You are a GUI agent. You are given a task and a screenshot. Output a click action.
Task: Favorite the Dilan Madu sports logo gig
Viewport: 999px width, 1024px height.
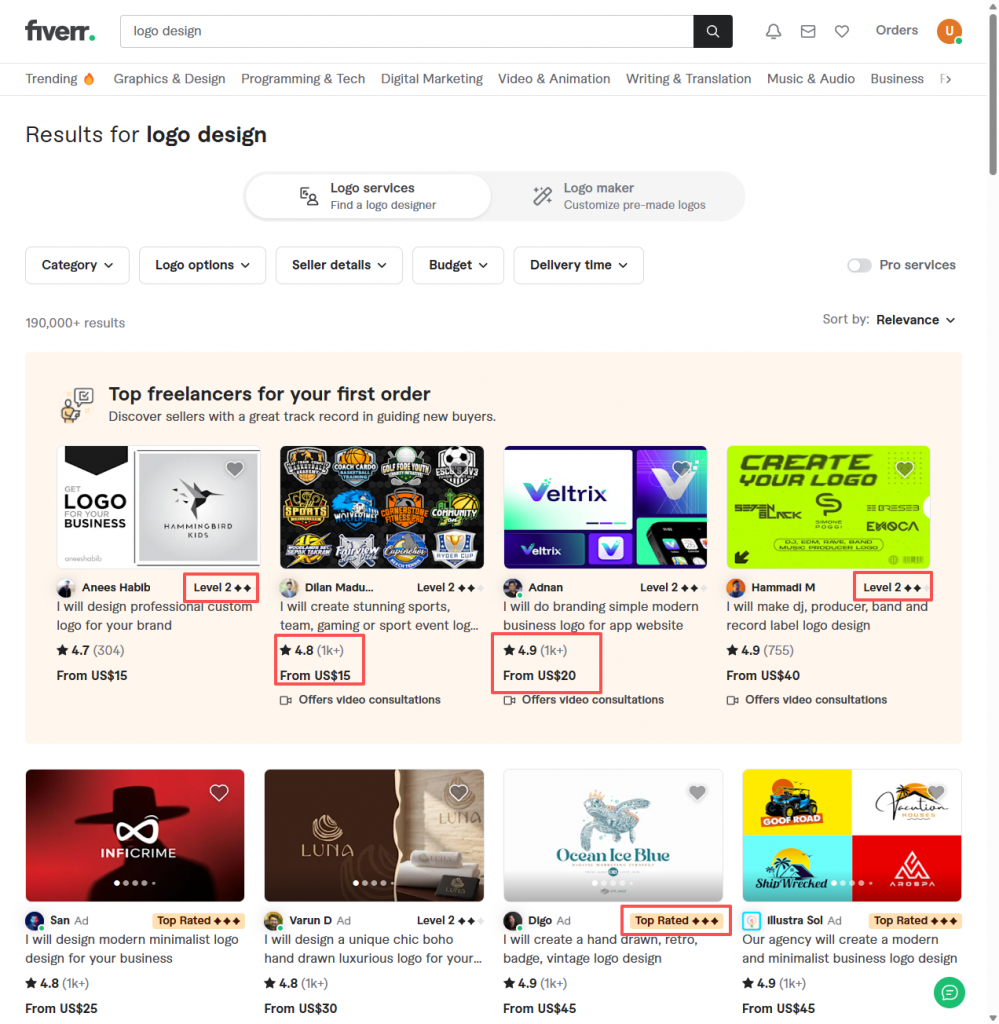458,469
